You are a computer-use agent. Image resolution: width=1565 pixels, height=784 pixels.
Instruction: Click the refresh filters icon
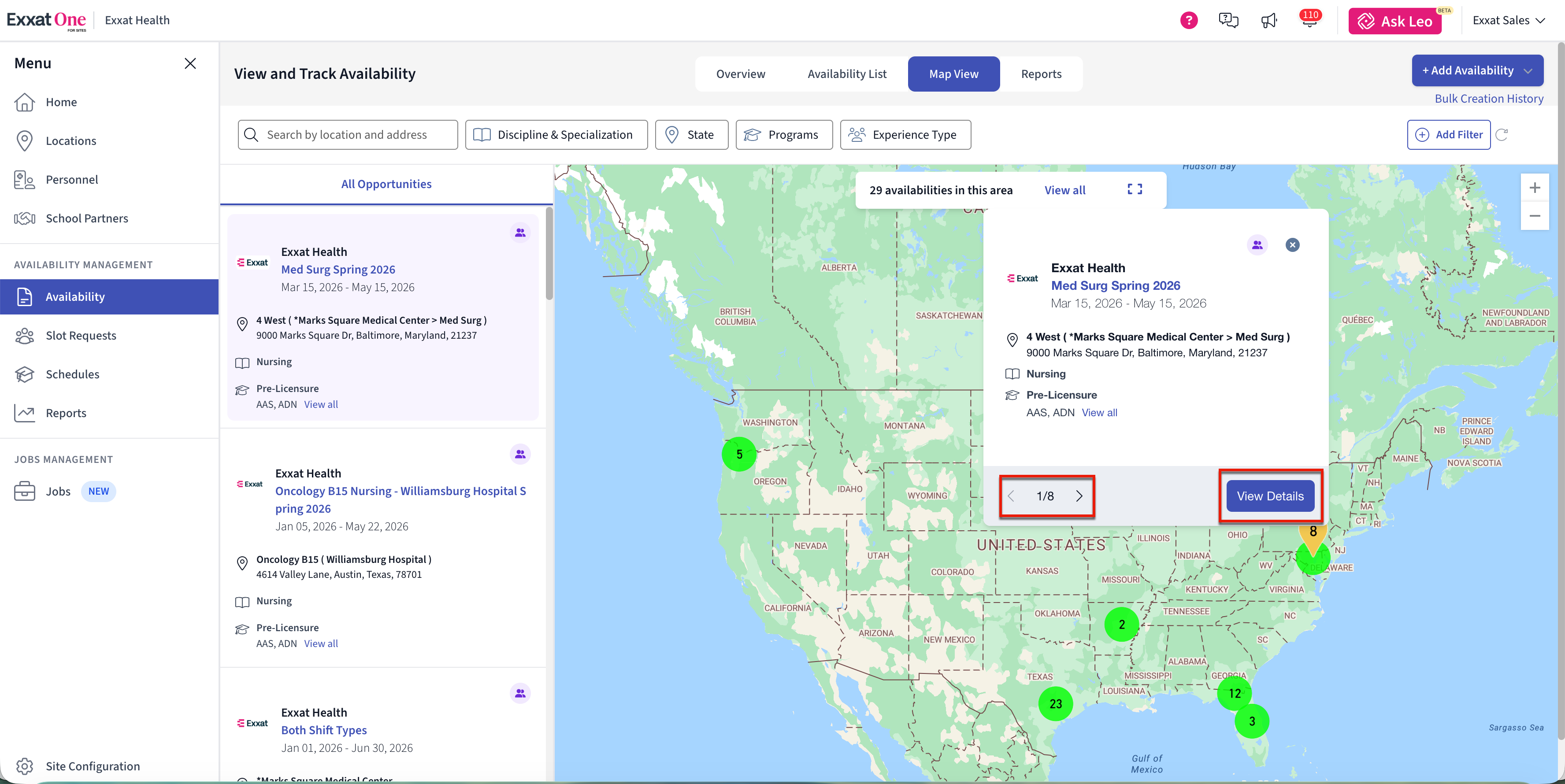[x=1502, y=135]
